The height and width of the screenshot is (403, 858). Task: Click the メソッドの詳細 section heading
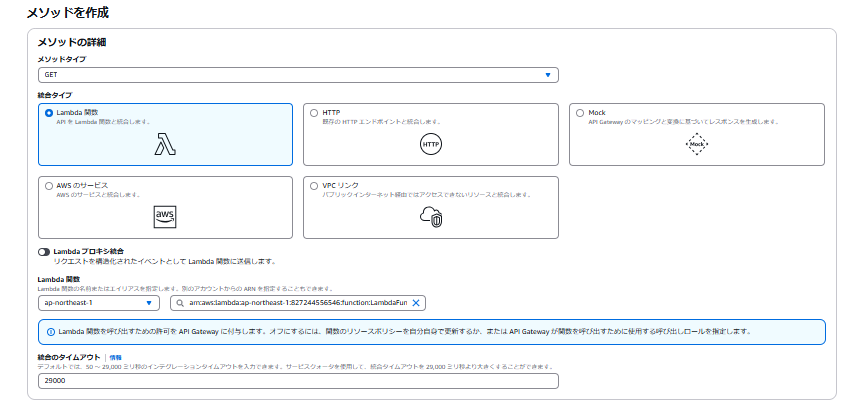pos(71,42)
